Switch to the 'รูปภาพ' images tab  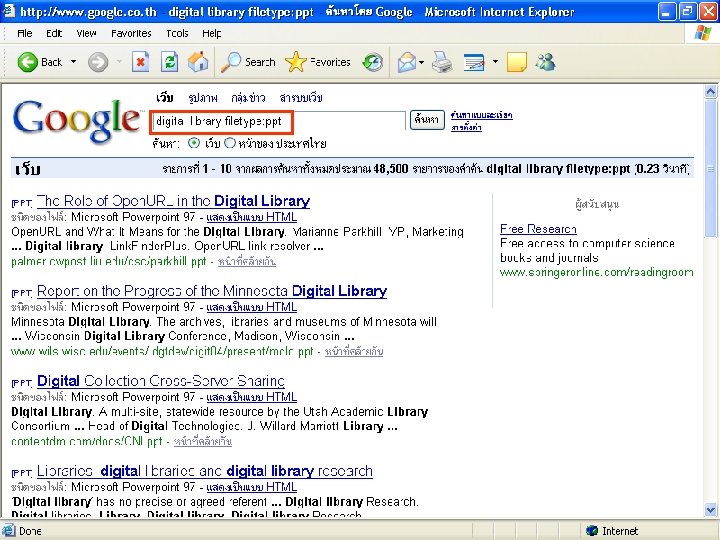(x=203, y=98)
